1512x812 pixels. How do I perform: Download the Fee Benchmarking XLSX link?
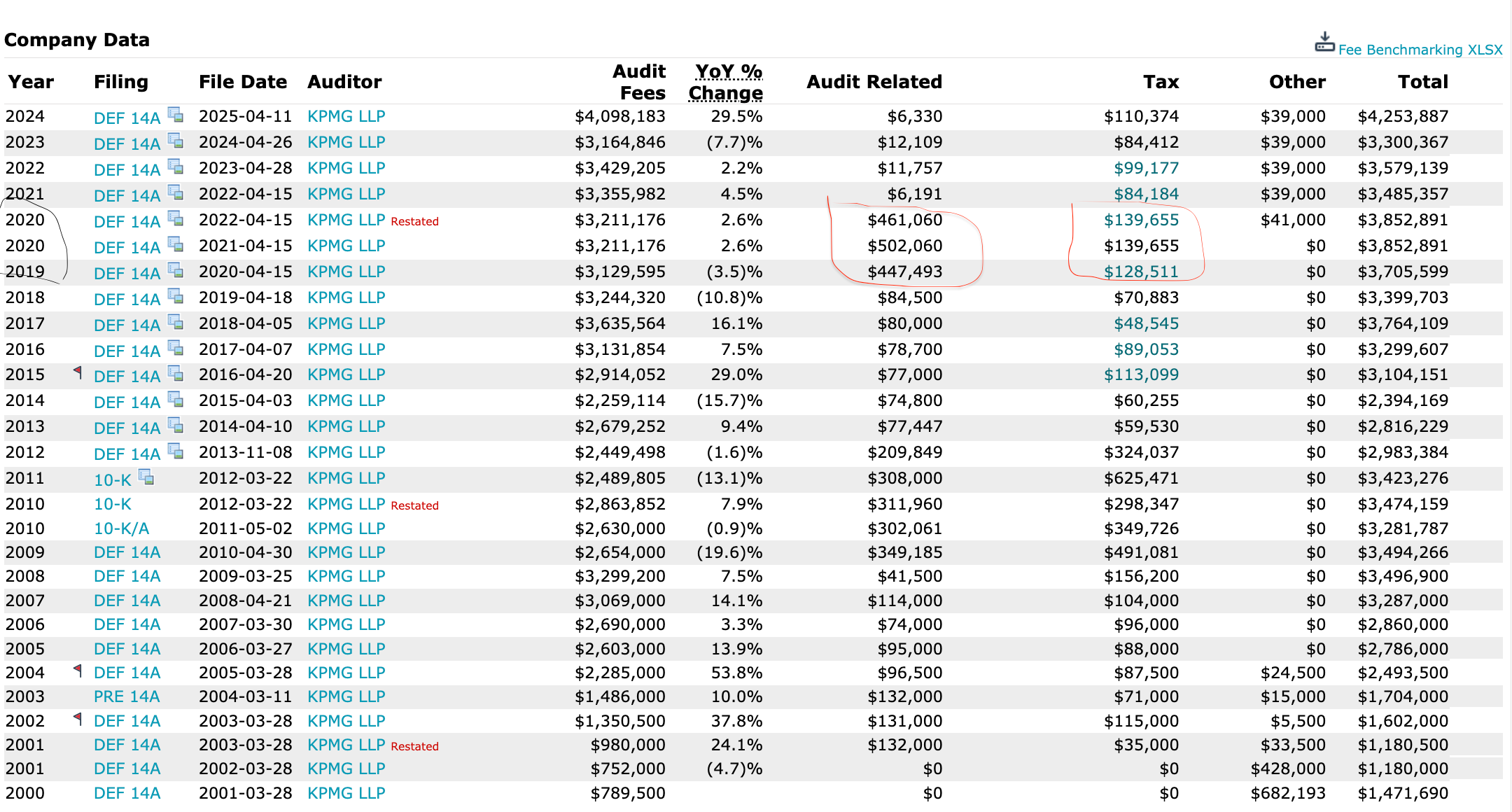pyautogui.click(x=1420, y=50)
